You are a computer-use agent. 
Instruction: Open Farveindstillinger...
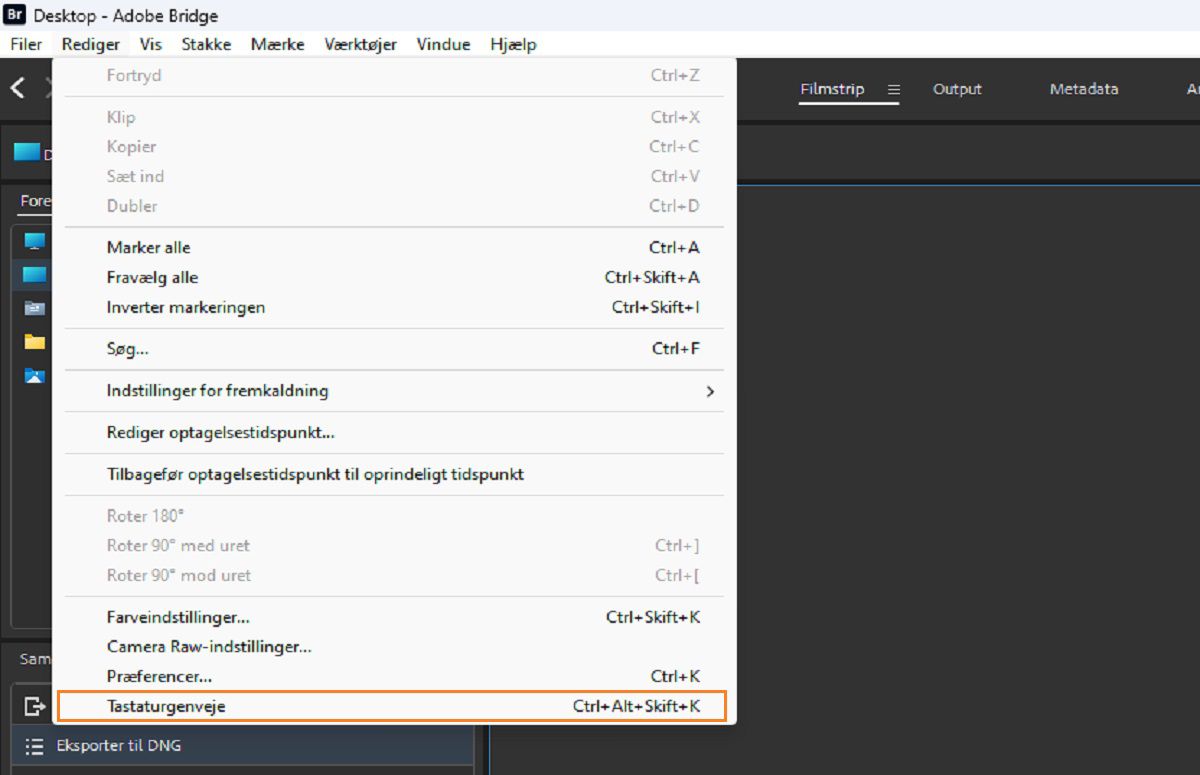tap(396, 617)
